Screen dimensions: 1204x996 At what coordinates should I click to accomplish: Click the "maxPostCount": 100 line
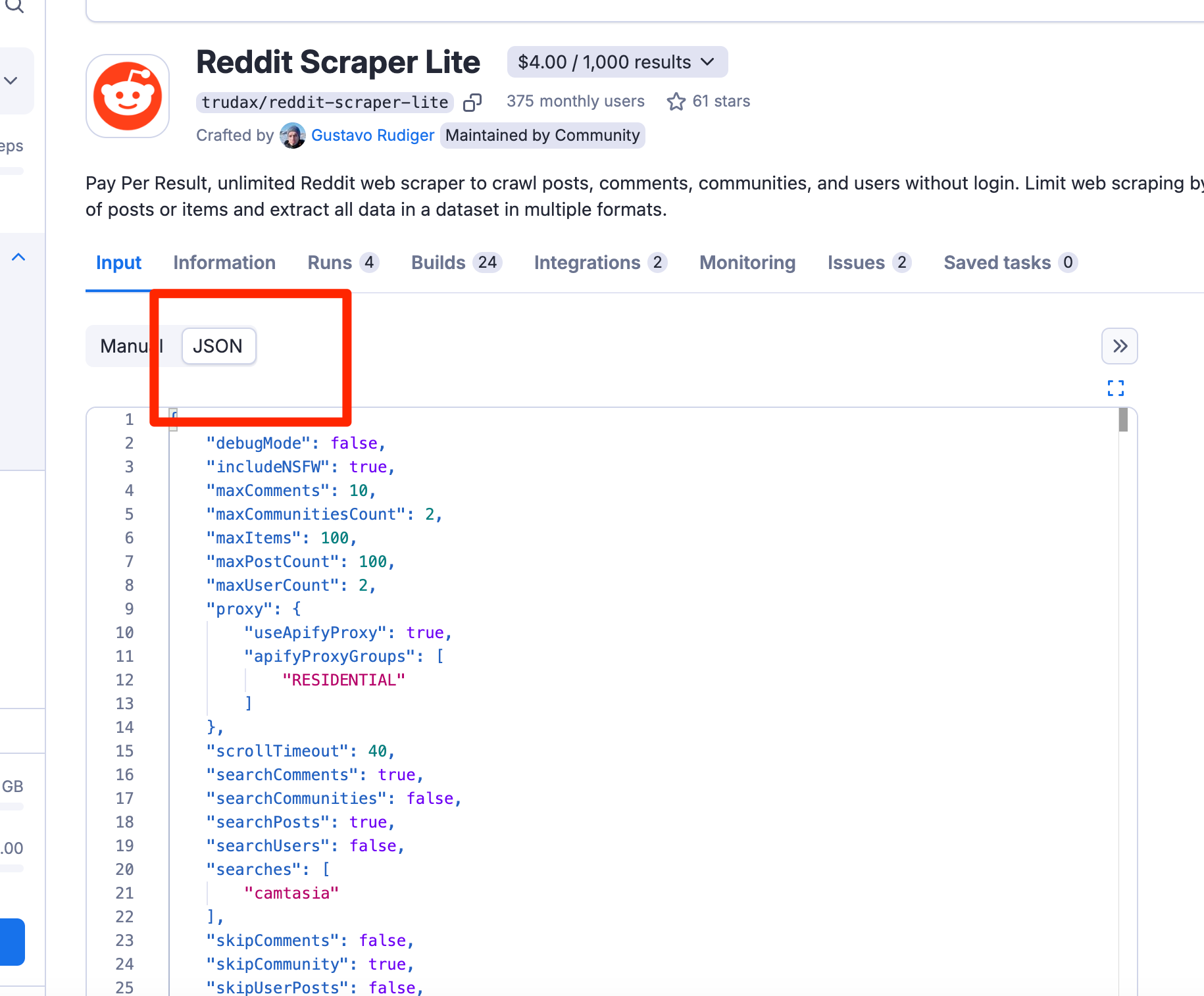point(300,562)
